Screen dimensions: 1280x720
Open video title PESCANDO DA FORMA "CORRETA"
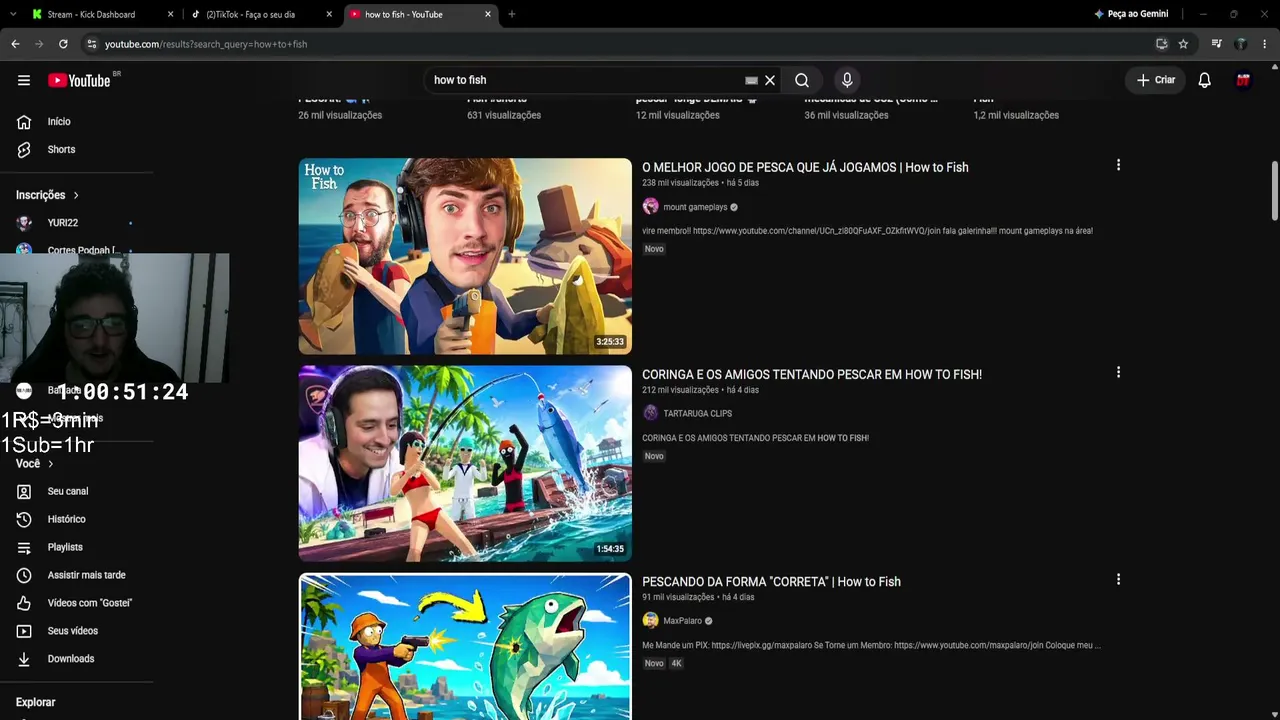pos(771,581)
